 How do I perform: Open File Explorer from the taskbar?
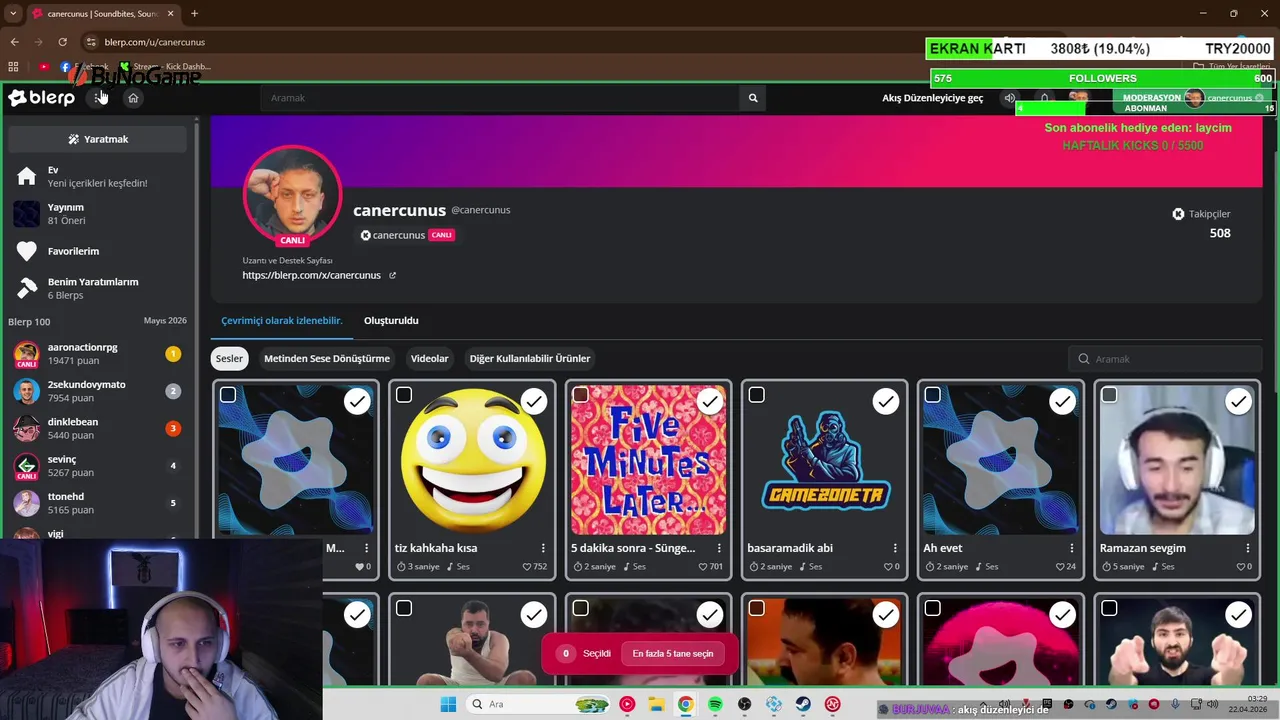click(x=656, y=704)
